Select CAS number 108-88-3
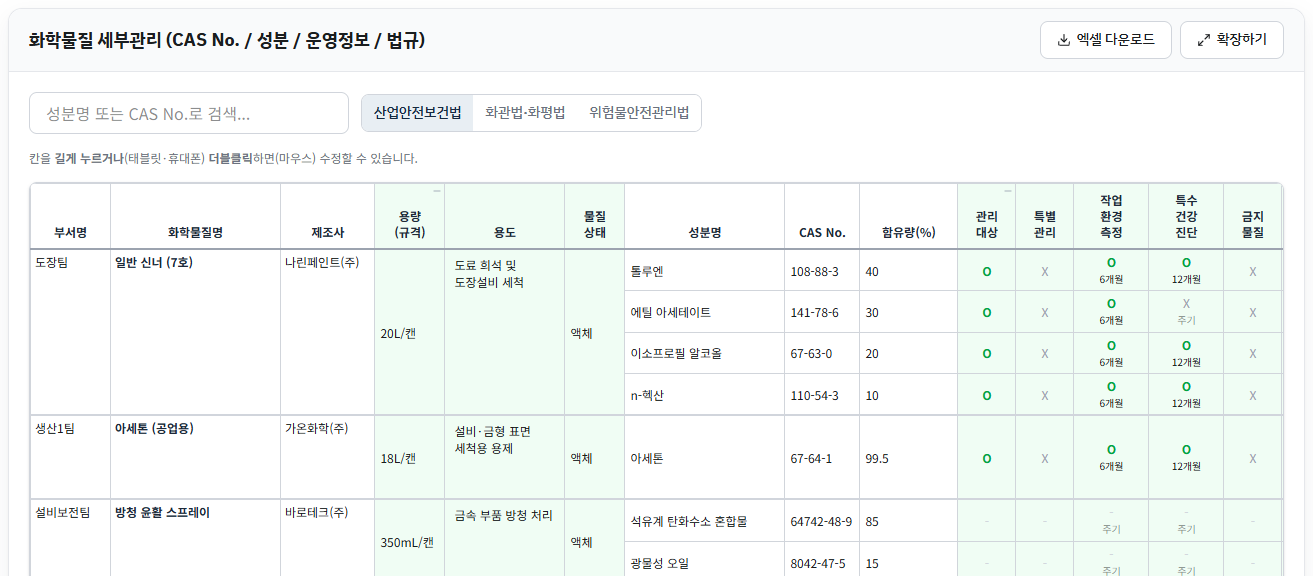1313x576 pixels. [x=822, y=271]
